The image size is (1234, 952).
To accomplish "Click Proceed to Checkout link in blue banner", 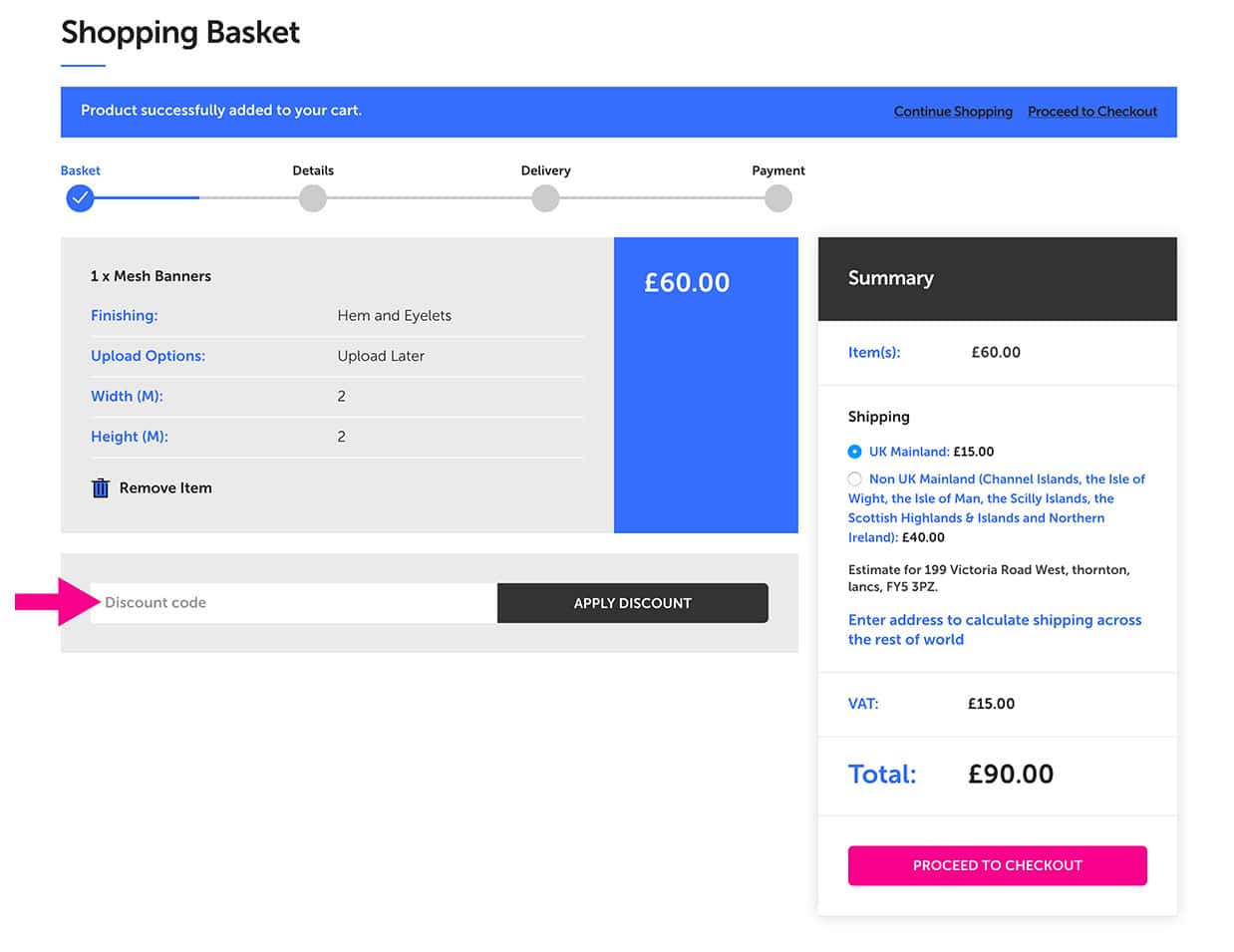I will (1091, 112).
